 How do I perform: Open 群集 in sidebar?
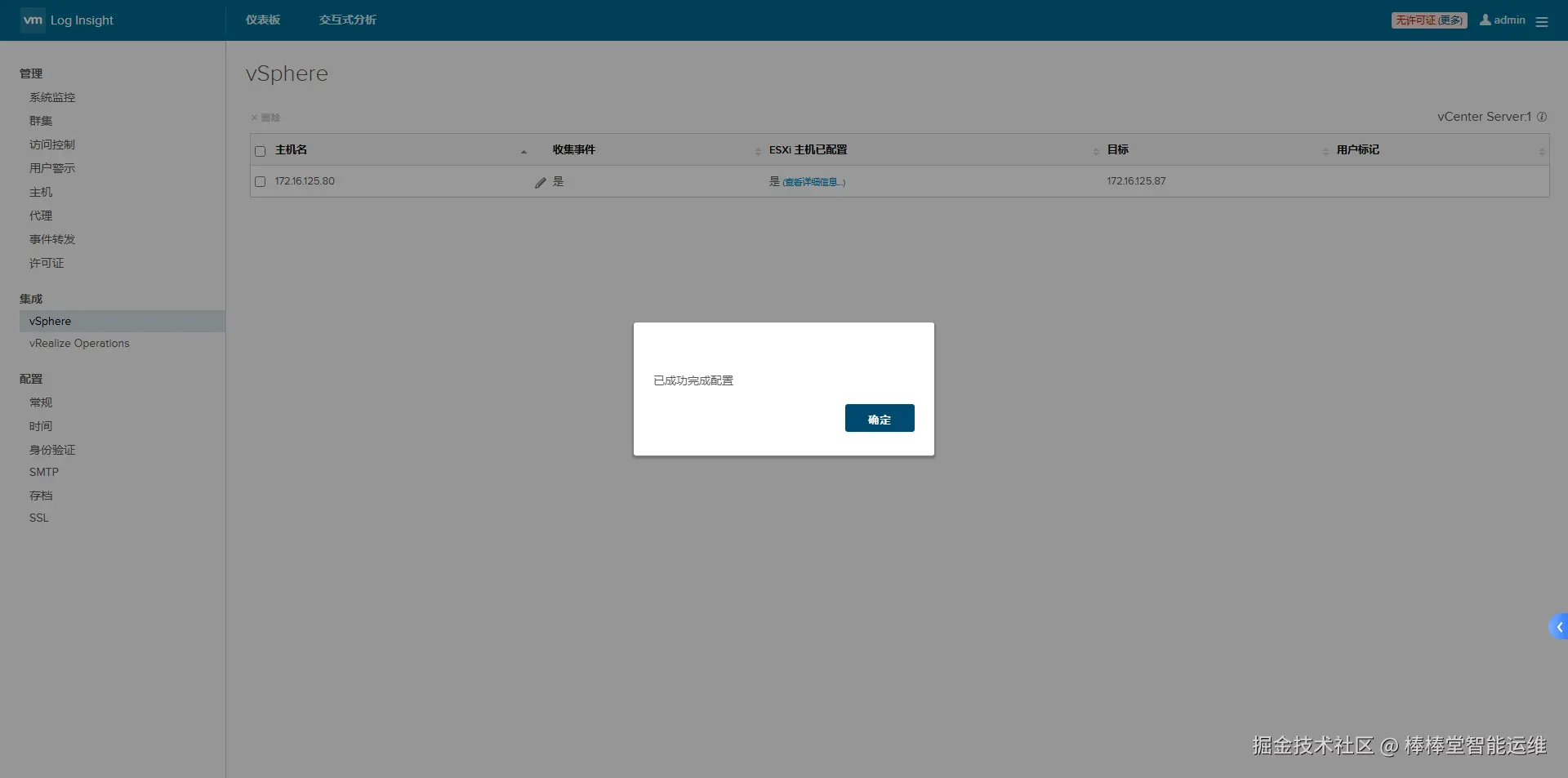[41, 121]
